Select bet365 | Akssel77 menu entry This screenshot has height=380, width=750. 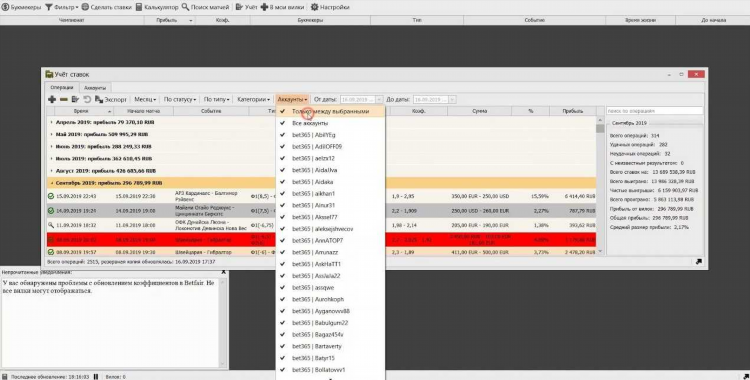coord(330,217)
